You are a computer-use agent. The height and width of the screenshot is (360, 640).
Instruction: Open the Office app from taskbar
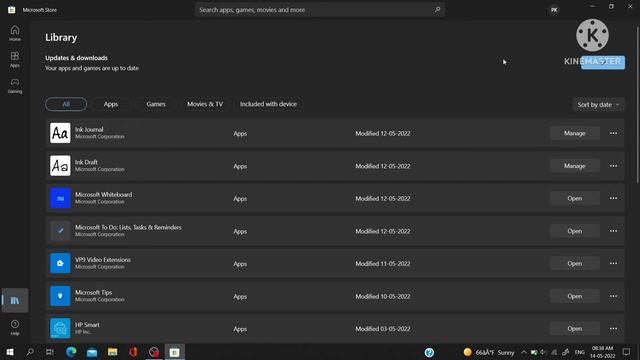133,352
